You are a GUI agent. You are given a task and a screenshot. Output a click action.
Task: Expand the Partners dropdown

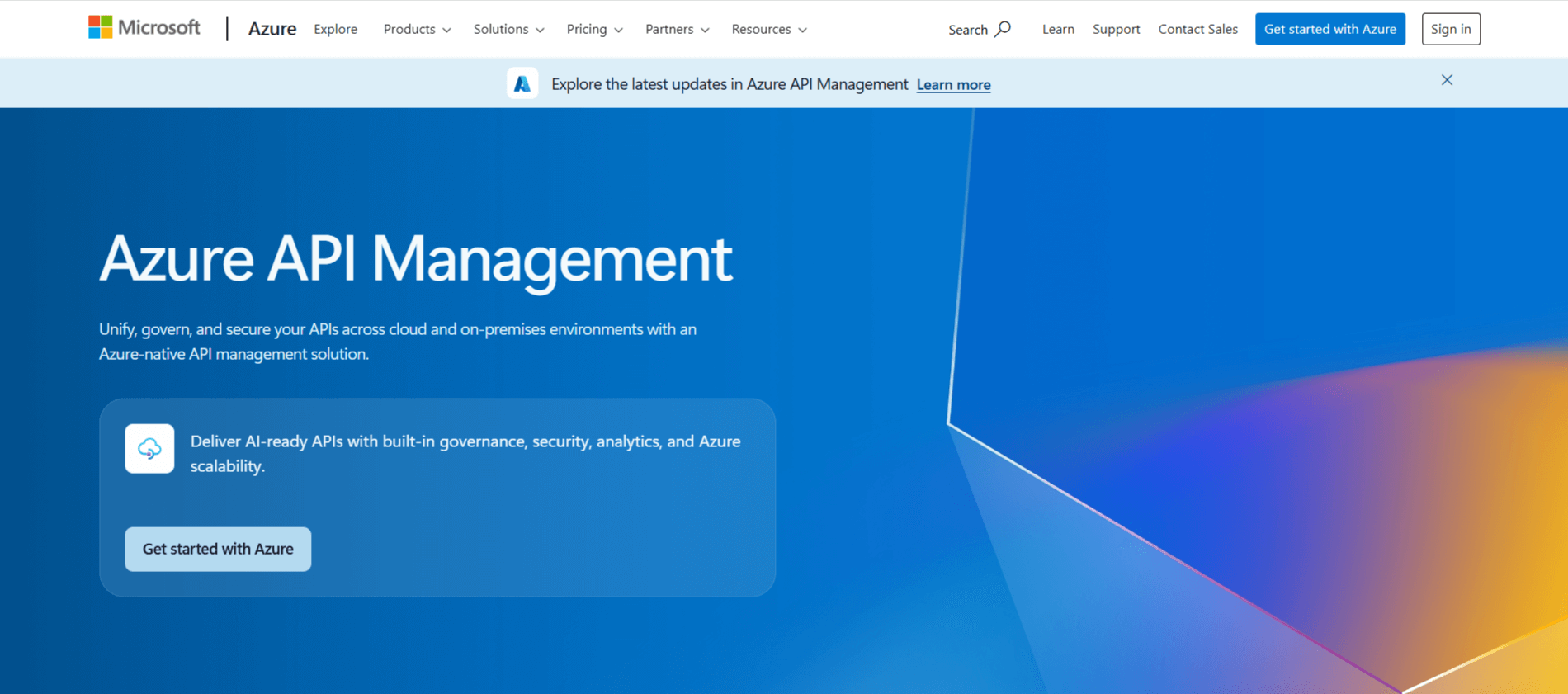click(x=677, y=29)
